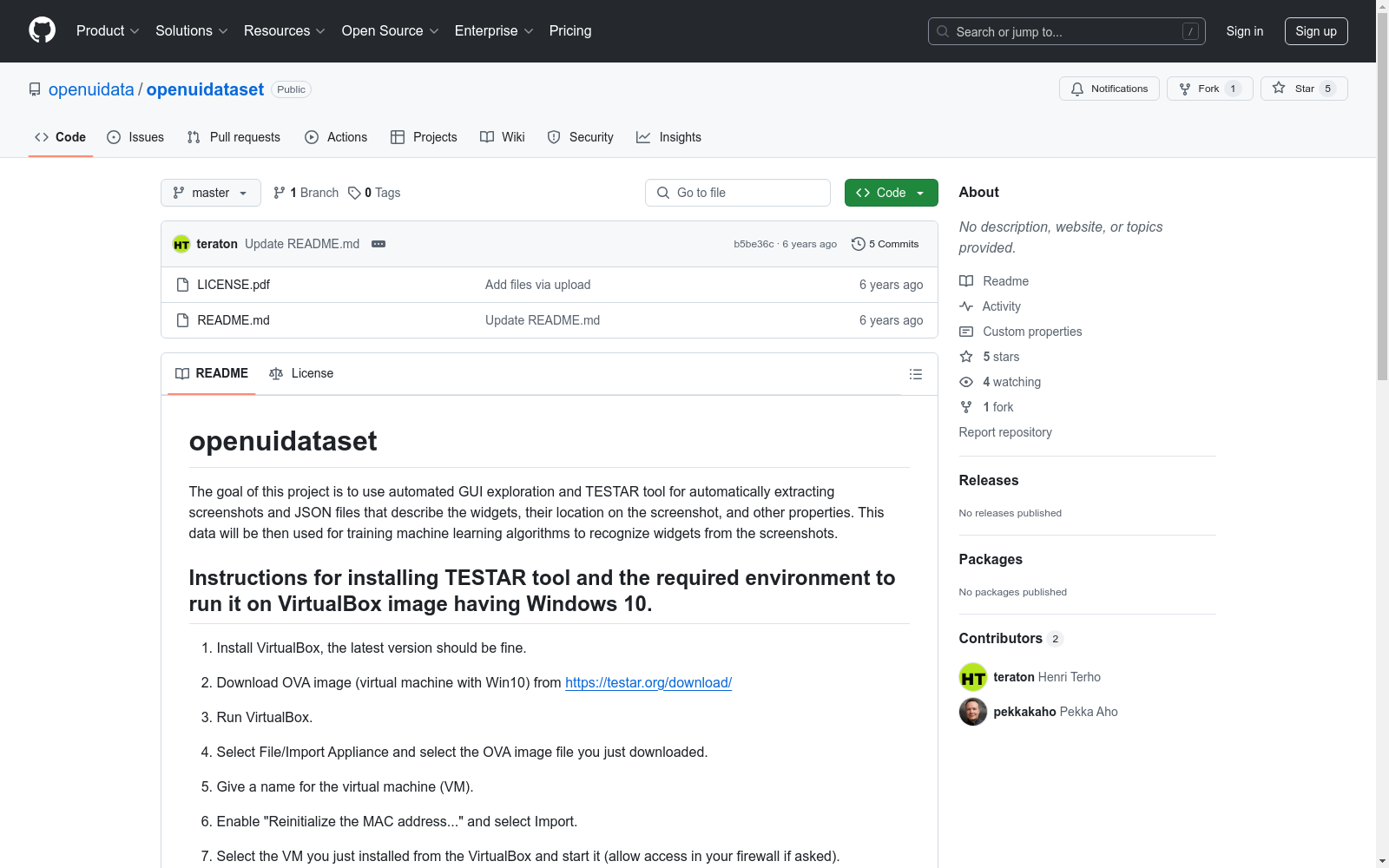Select the Code tab

coord(61,137)
